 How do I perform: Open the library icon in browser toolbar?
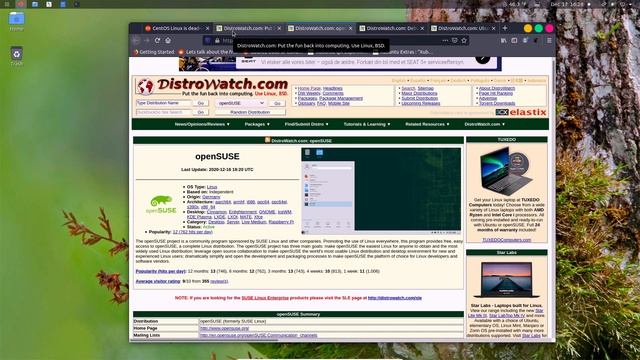tap(504, 40)
